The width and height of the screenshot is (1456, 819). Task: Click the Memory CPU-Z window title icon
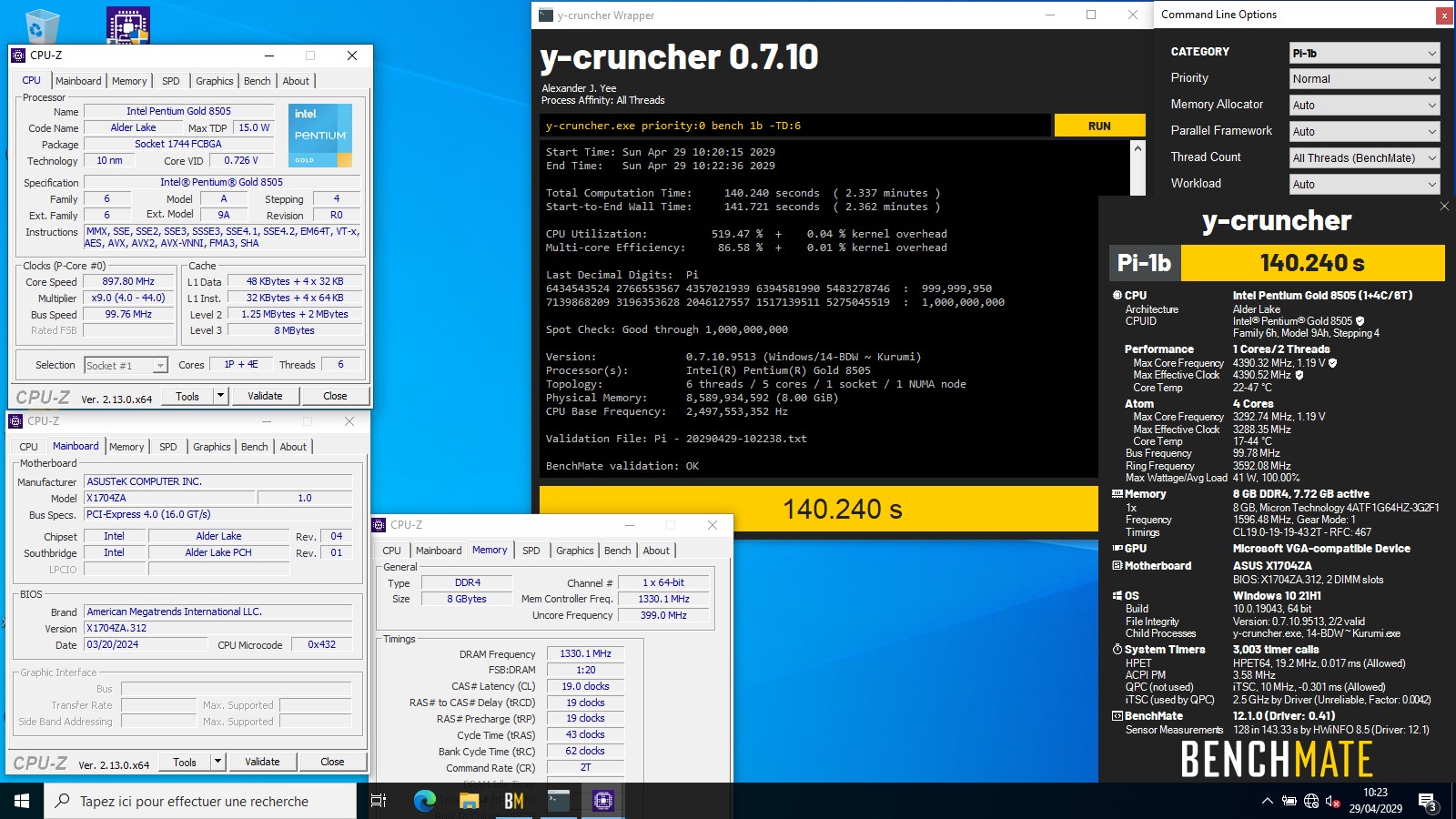point(379,525)
